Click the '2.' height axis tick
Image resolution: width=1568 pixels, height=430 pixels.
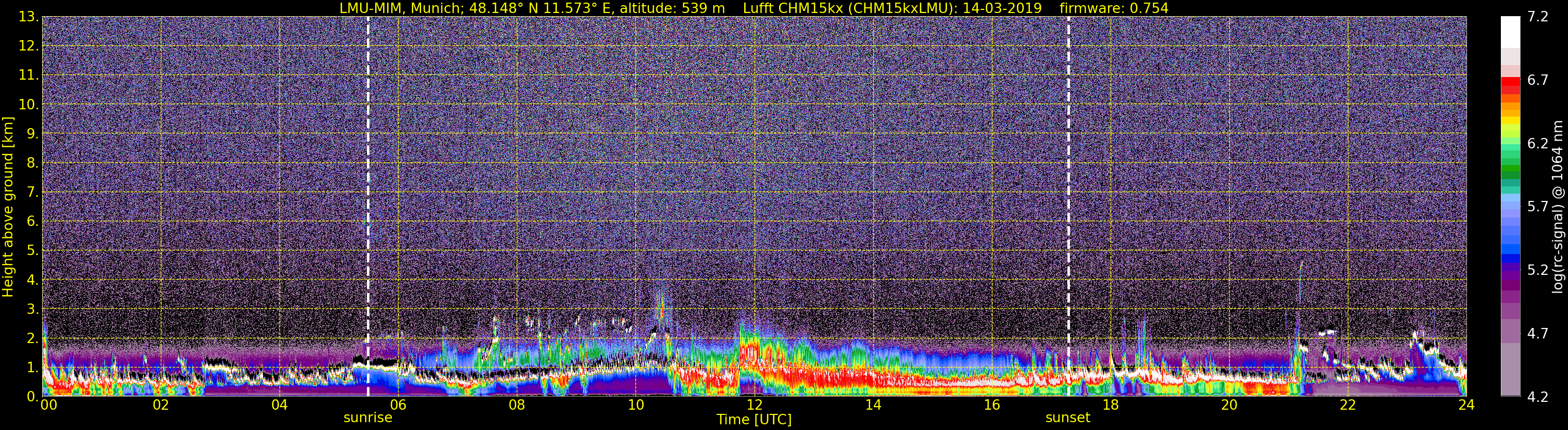pyautogui.click(x=32, y=338)
